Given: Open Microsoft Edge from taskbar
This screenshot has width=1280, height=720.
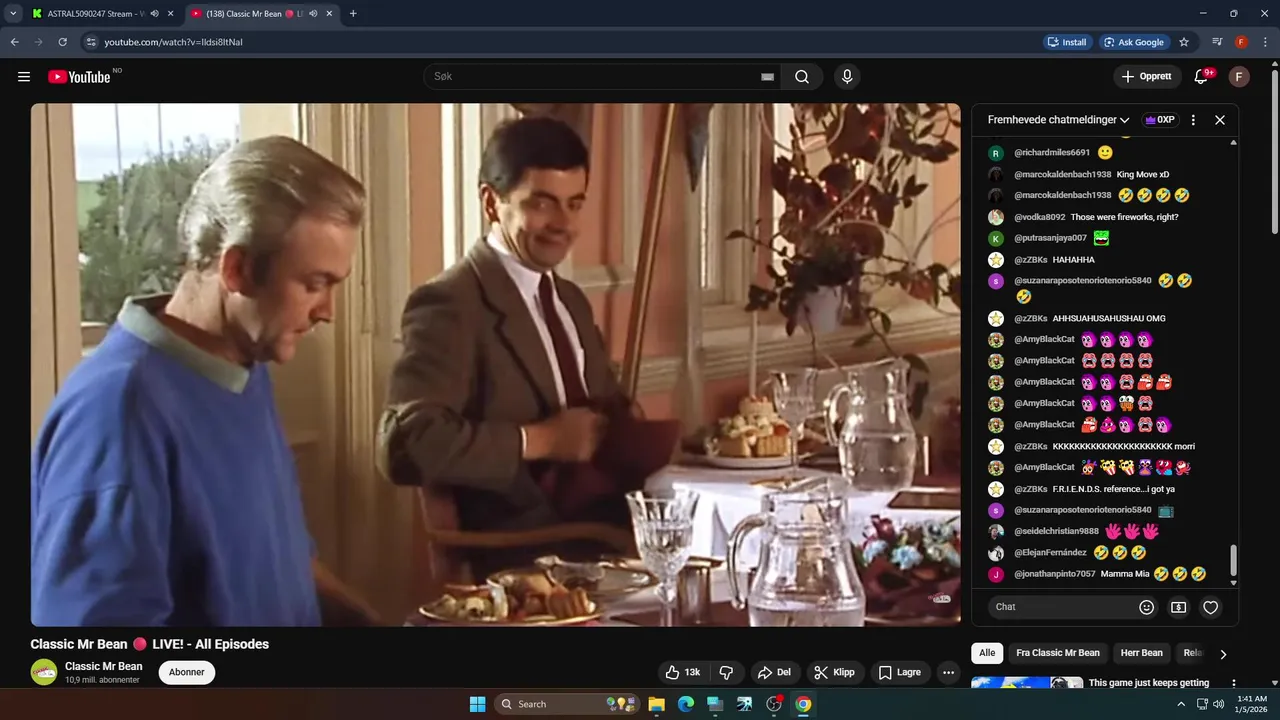Looking at the screenshot, I should [686, 704].
